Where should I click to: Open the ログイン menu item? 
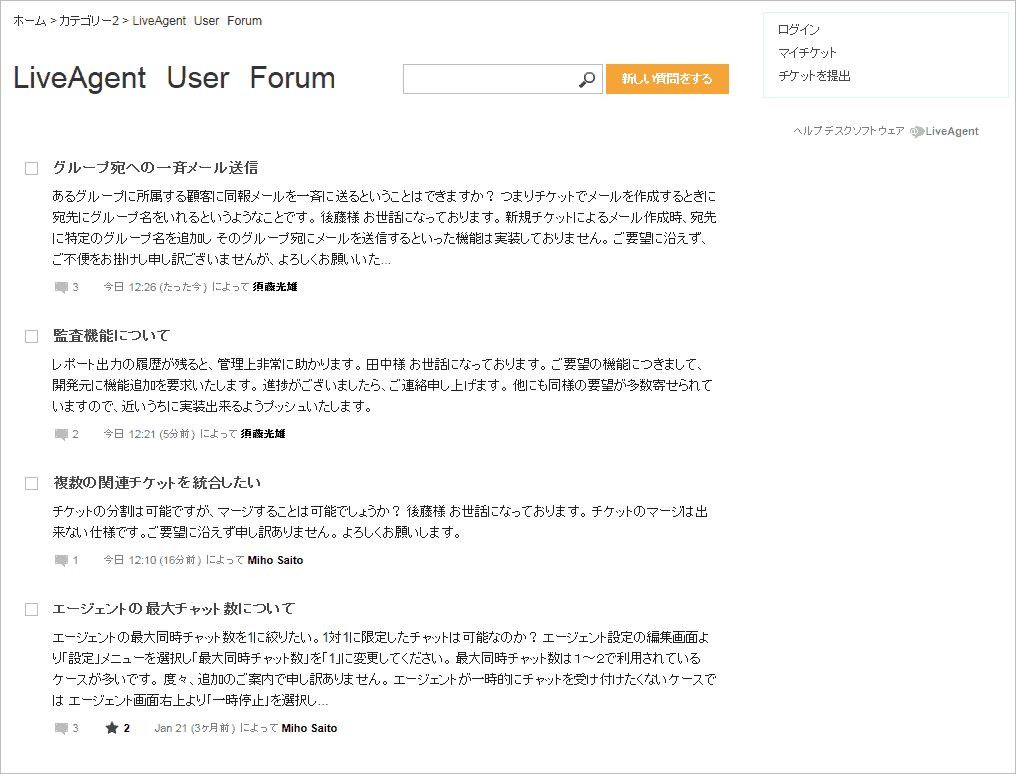(x=798, y=30)
